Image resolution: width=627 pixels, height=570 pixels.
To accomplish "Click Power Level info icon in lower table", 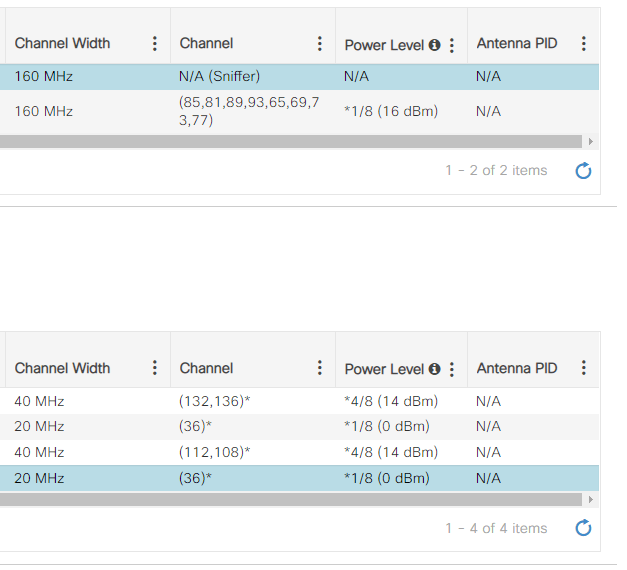I will [x=434, y=369].
